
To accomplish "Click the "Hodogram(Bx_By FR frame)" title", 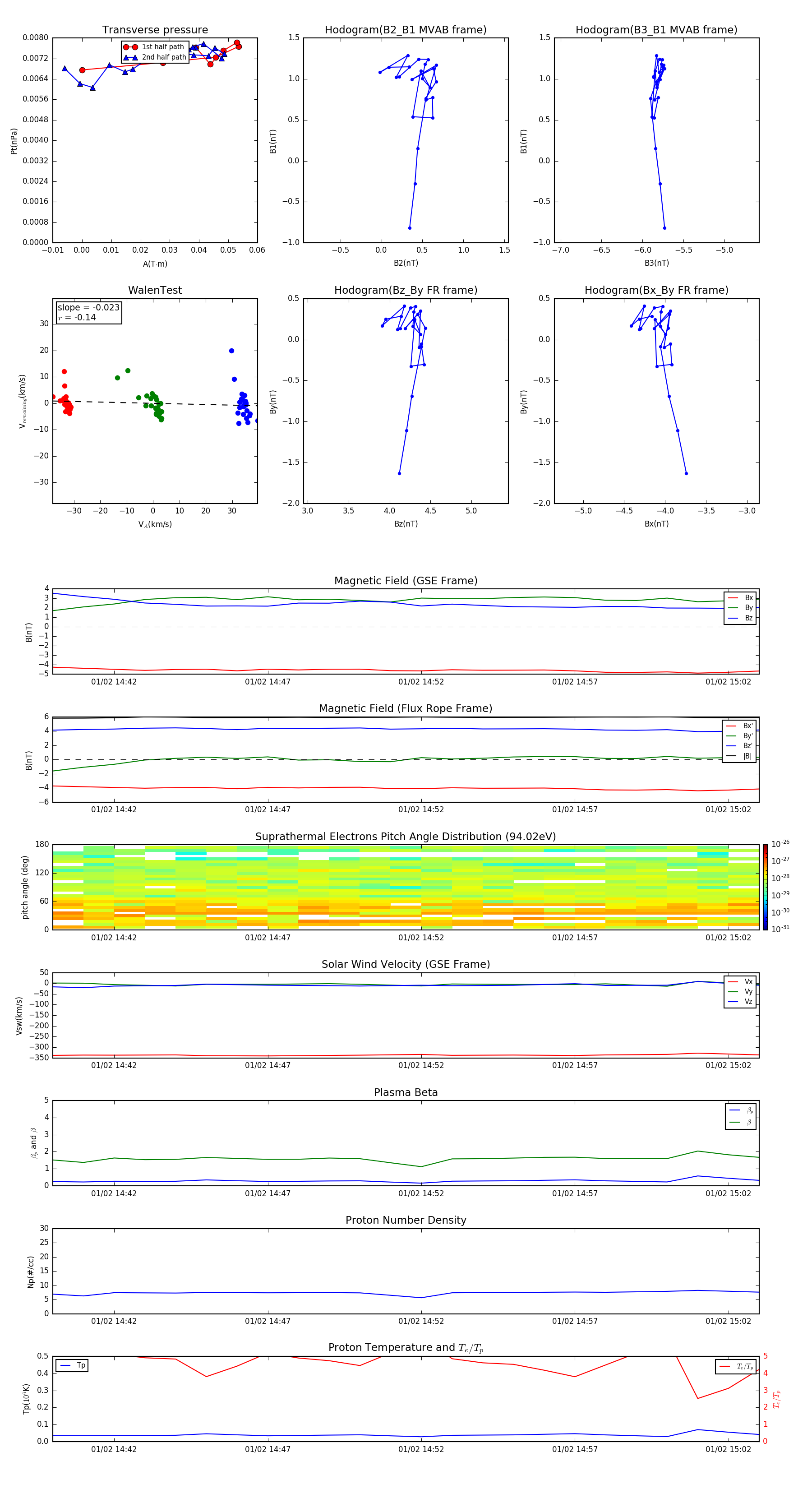I will click(656, 290).
